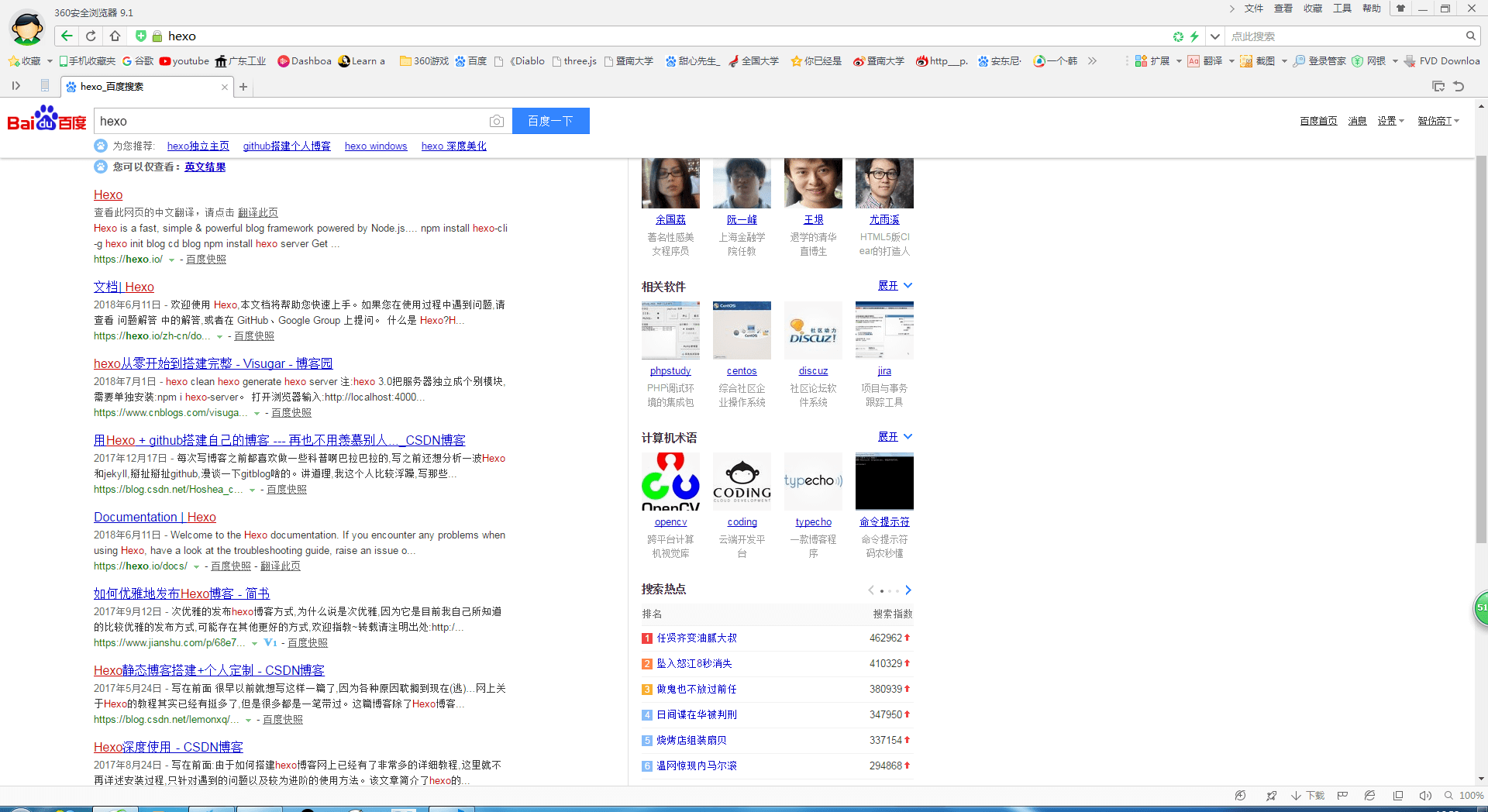This screenshot has height=812, width=1488.
Task: Close the hexo_百度搜索 tab
Action: point(225,87)
